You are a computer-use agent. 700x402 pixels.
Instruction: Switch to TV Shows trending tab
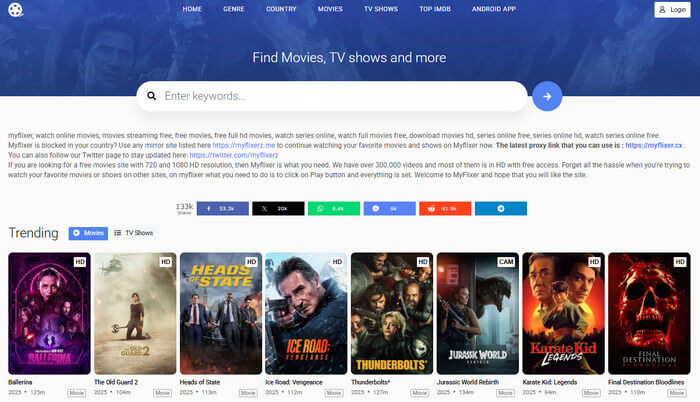tap(133, 233)
